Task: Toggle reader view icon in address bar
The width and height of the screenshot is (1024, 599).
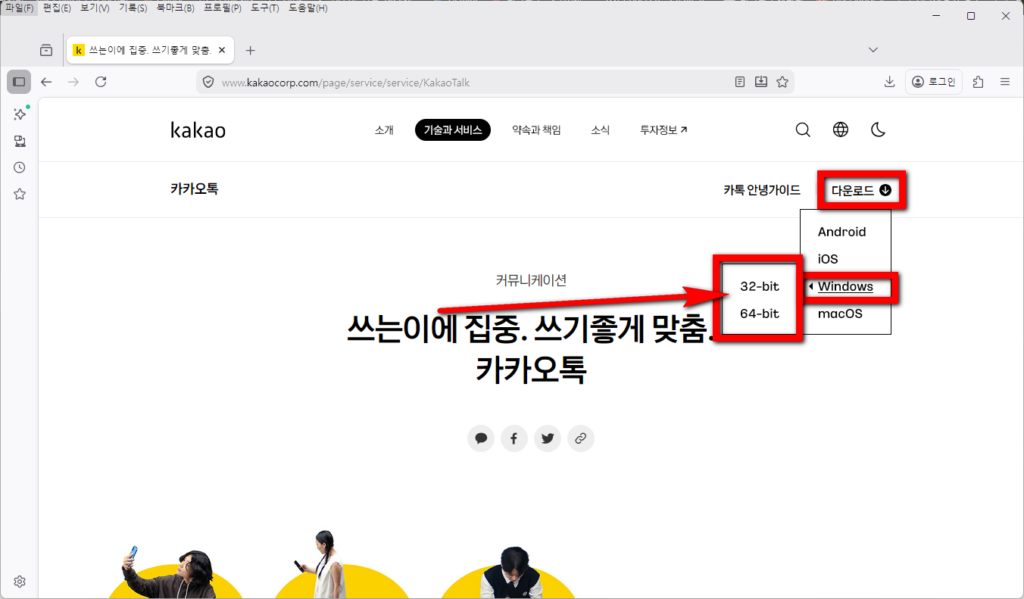Action: [739, 82]
